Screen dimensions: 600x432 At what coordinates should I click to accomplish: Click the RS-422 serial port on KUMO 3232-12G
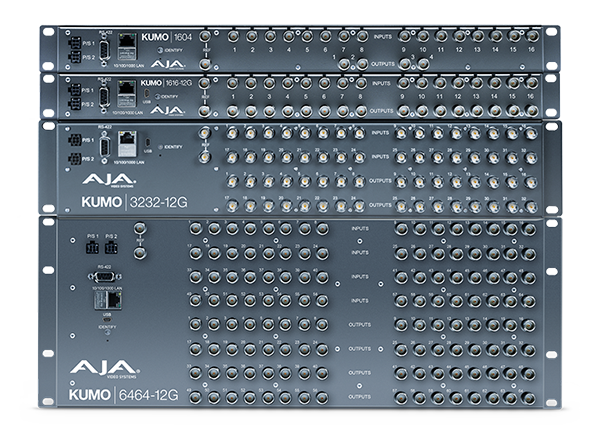click(x=104, y=147)
